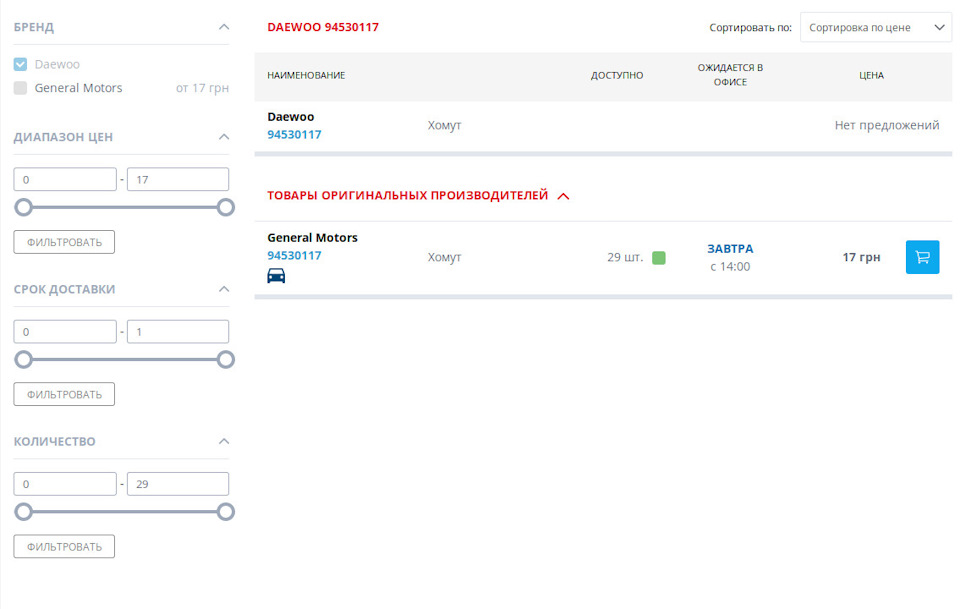The height and width of the screenshot is (609, 960).
Task: Focus the minimum delivery time input field
Action: [65, 332]
